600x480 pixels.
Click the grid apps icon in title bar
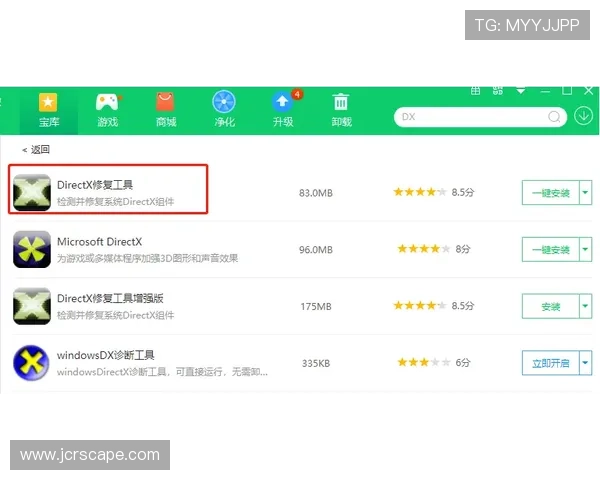(475, 91)
